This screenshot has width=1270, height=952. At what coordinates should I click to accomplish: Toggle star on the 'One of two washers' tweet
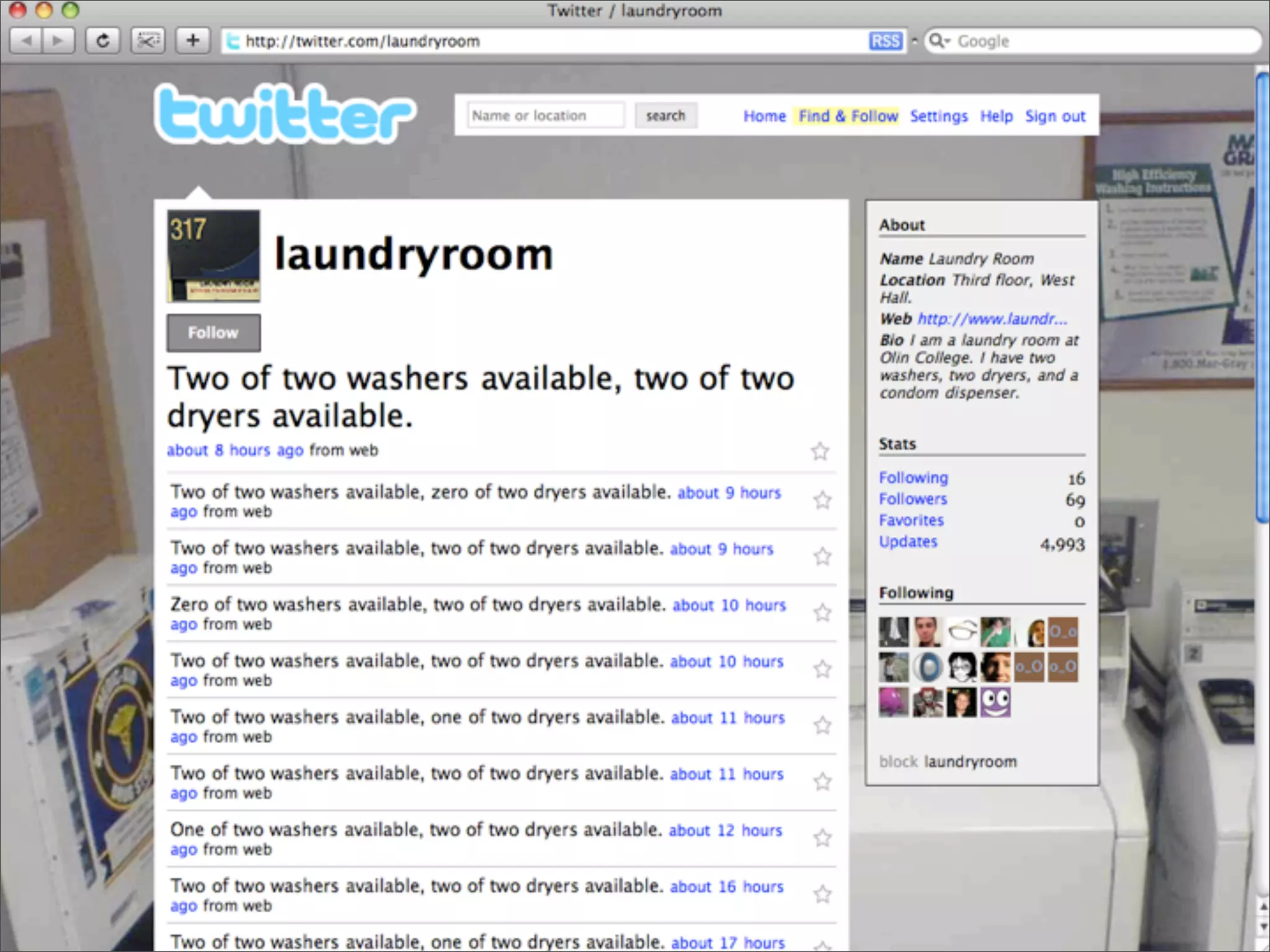(x=822, y=838)
